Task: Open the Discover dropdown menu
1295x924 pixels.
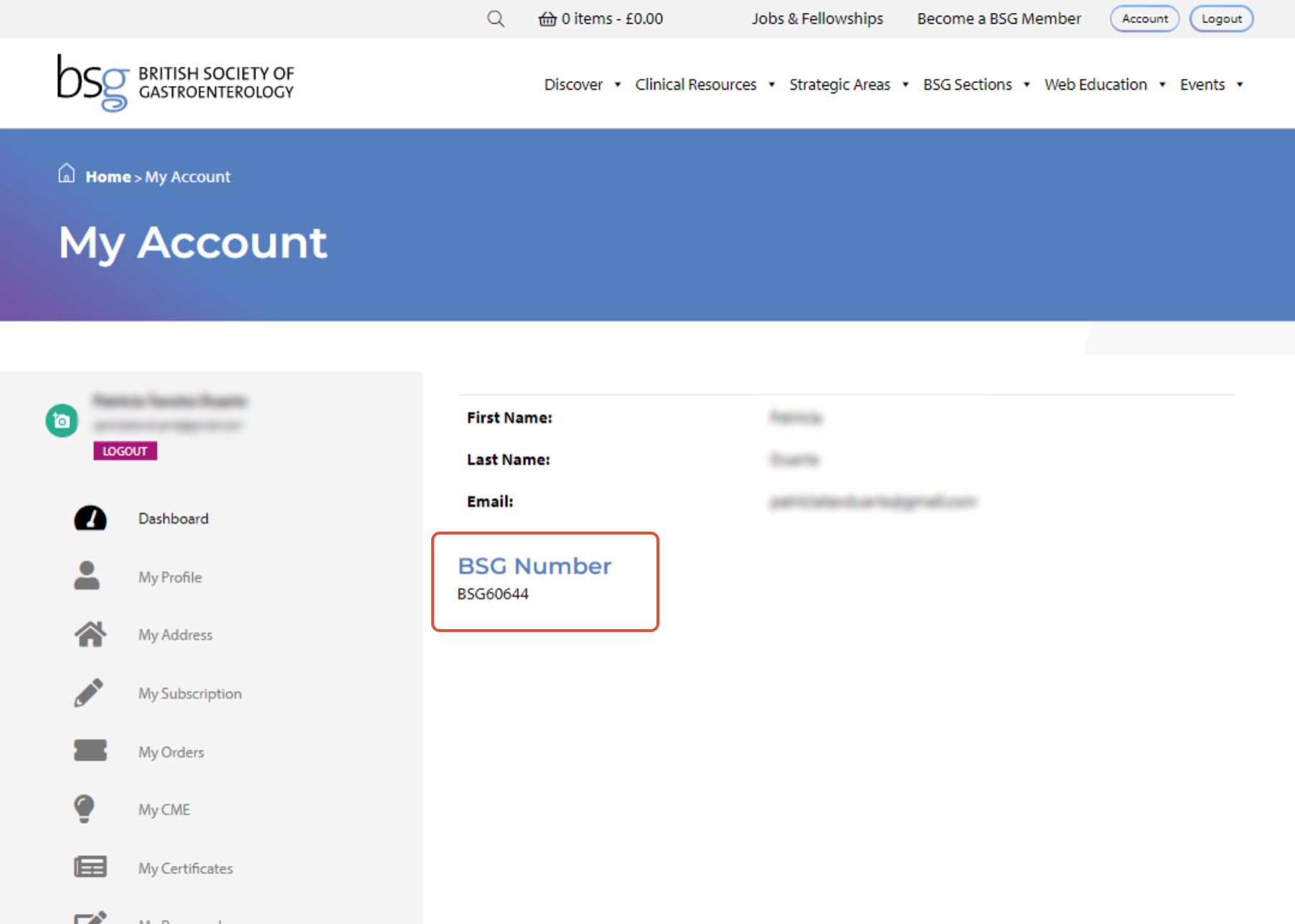Action: point(573,84)
